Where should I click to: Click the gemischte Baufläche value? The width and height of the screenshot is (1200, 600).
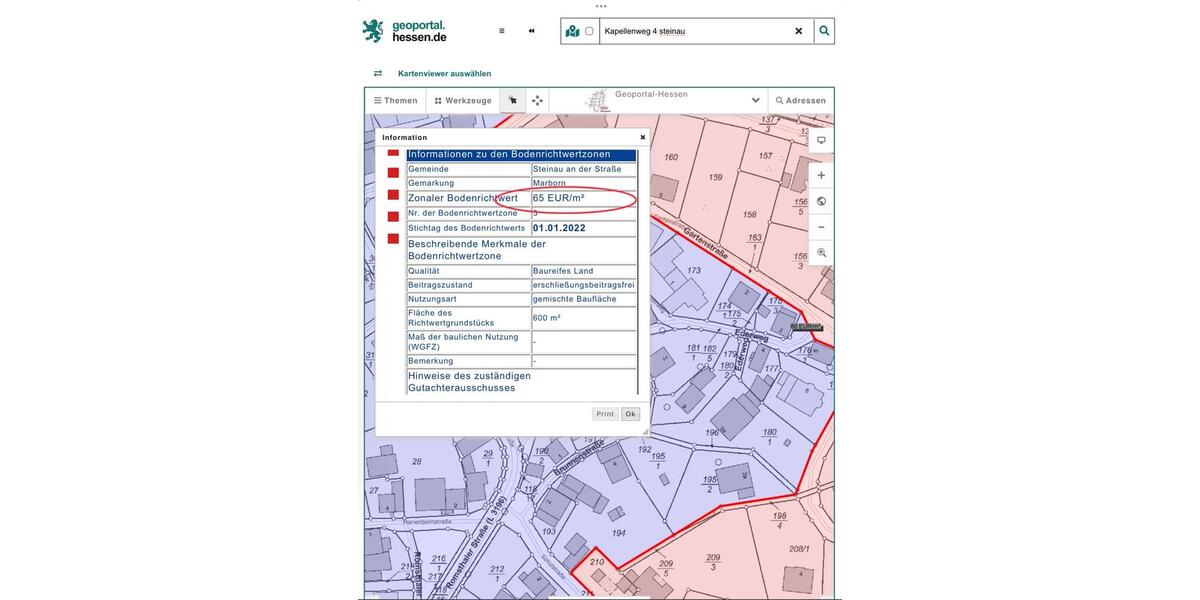[x=575, y=299]
